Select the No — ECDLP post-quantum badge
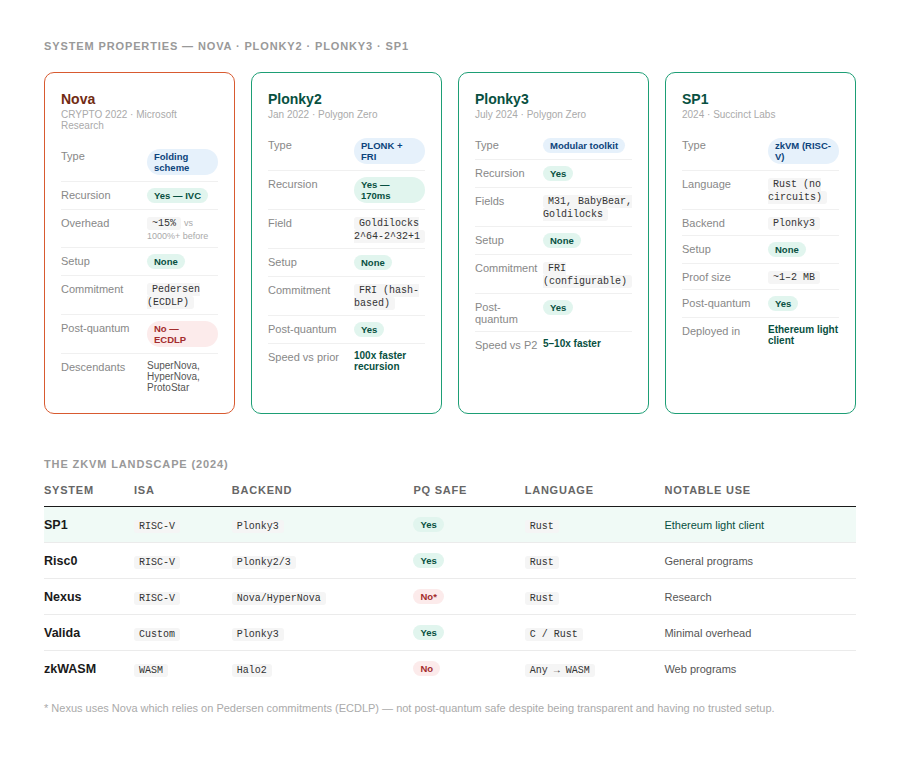This screenshot has height=758, width=900. (x=183, y=335)
